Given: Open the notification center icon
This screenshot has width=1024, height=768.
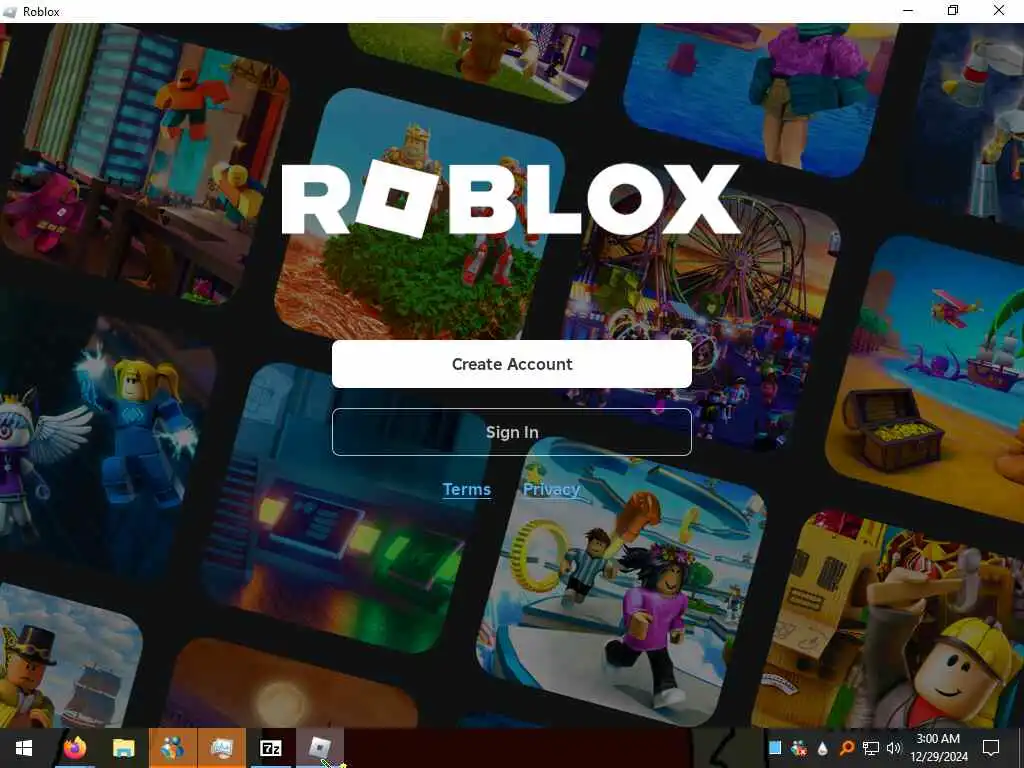Looking at the screenshot, I should click(991, 748).
